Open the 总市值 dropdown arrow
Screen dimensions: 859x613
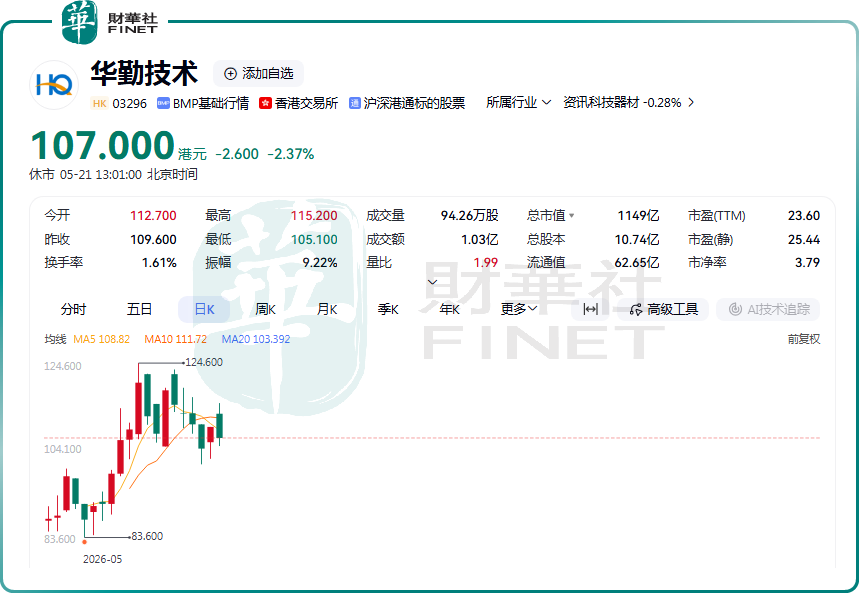click(571, 216)
